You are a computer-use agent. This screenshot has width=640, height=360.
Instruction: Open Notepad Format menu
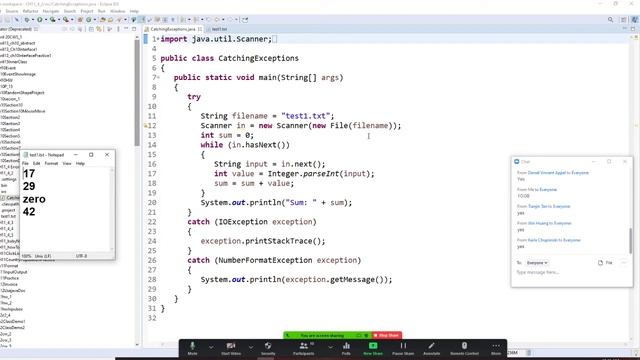tap(51, 163)
